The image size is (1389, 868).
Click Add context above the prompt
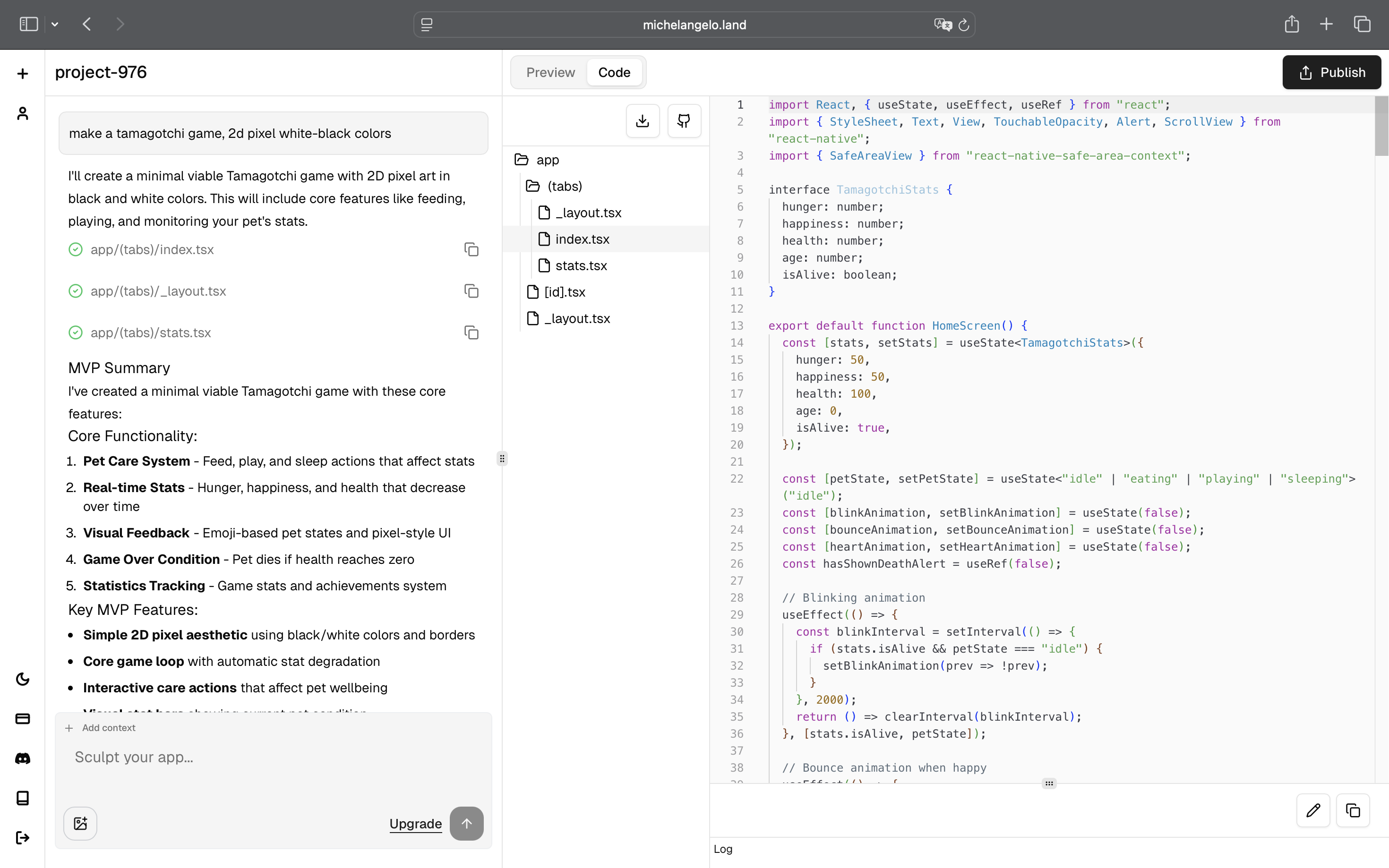click(101, 728)
